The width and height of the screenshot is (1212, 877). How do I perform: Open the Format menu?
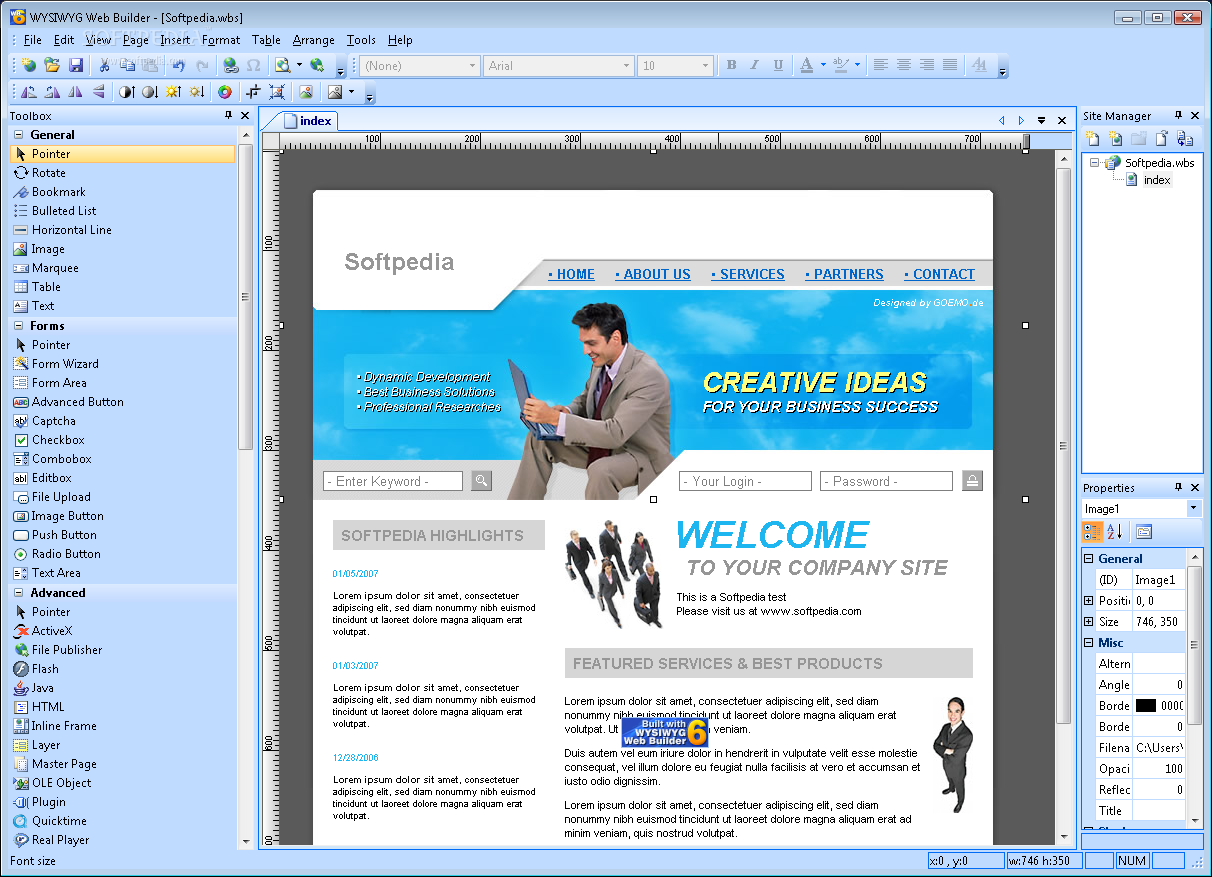tap(221, 40)
